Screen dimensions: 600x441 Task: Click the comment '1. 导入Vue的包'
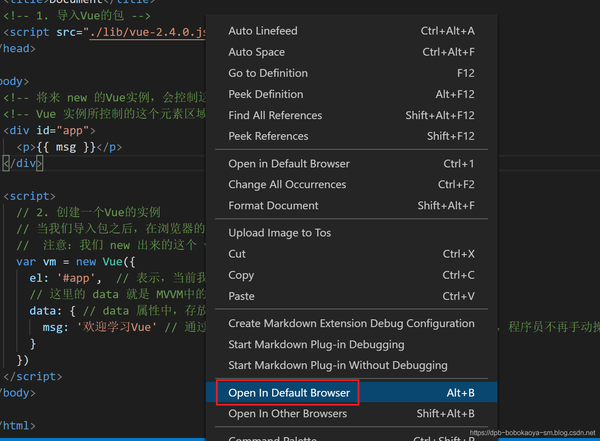(77, 16)
